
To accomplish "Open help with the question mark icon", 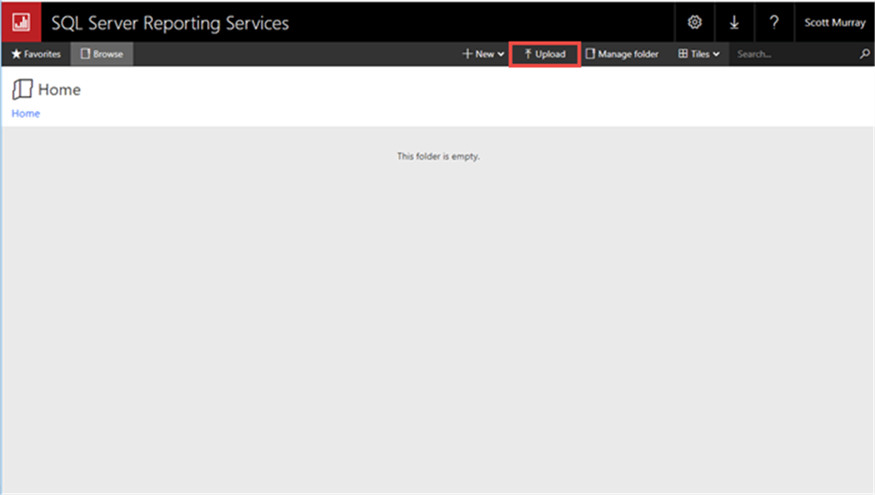I will tap(774, 22).
